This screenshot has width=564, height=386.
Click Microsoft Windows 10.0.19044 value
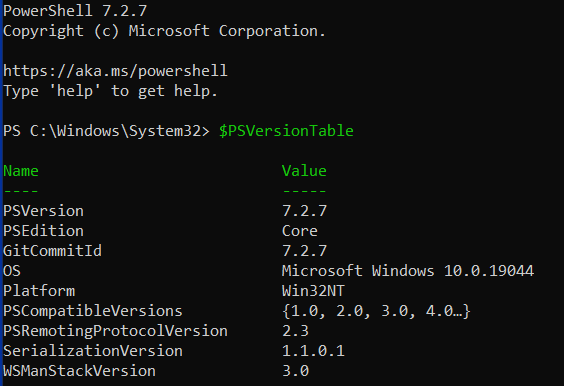(x=408, y=271)
